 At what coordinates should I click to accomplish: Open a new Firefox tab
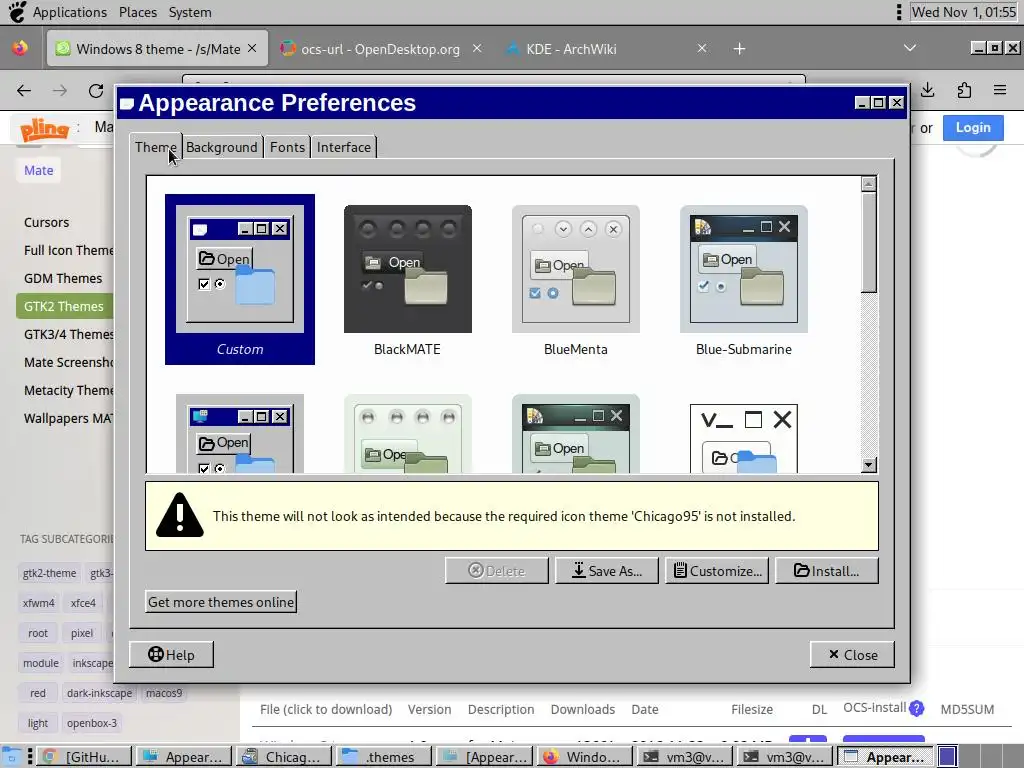739,49
